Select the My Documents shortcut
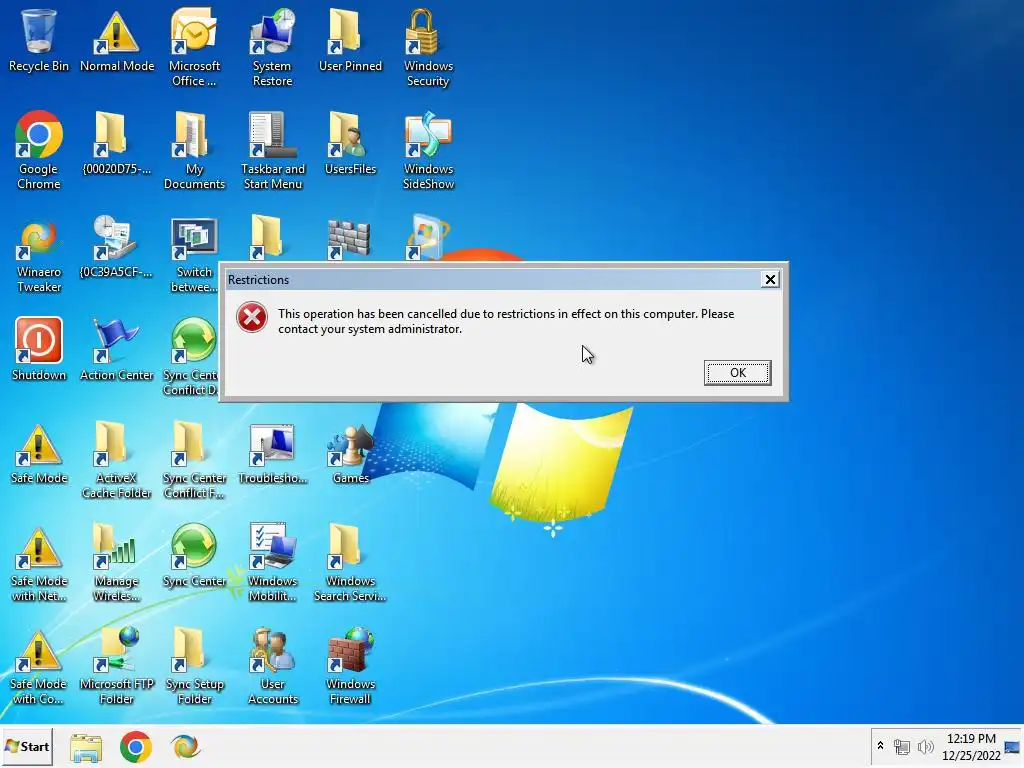Image resolution: width=1024 pixels, height=768 pixels. (x=194, y=150)
